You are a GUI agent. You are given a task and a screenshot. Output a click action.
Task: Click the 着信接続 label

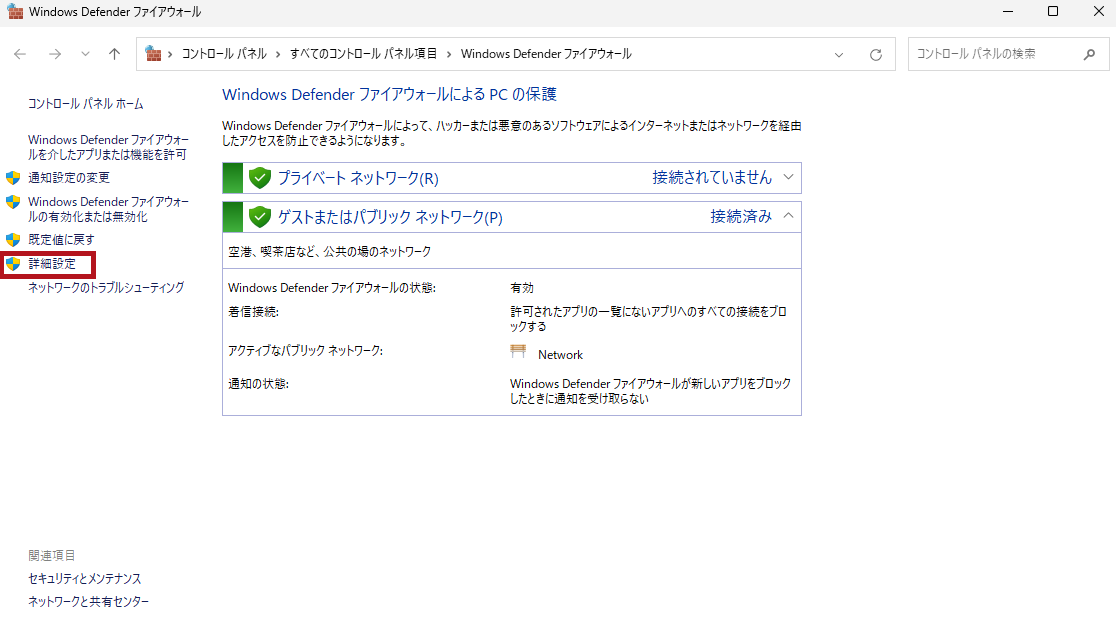pos(253,312)
